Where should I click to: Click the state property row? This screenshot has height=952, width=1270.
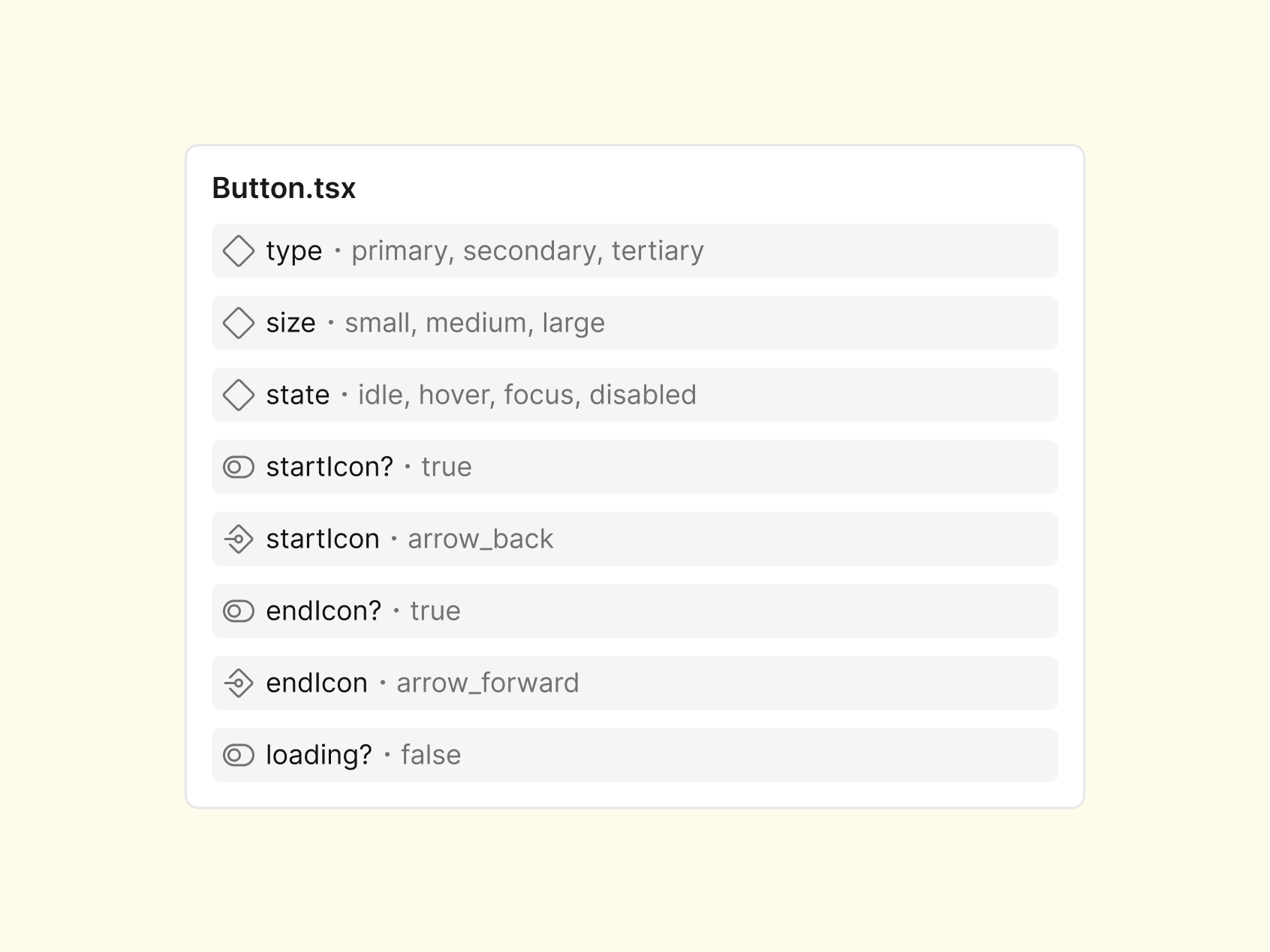coord(634,395)
